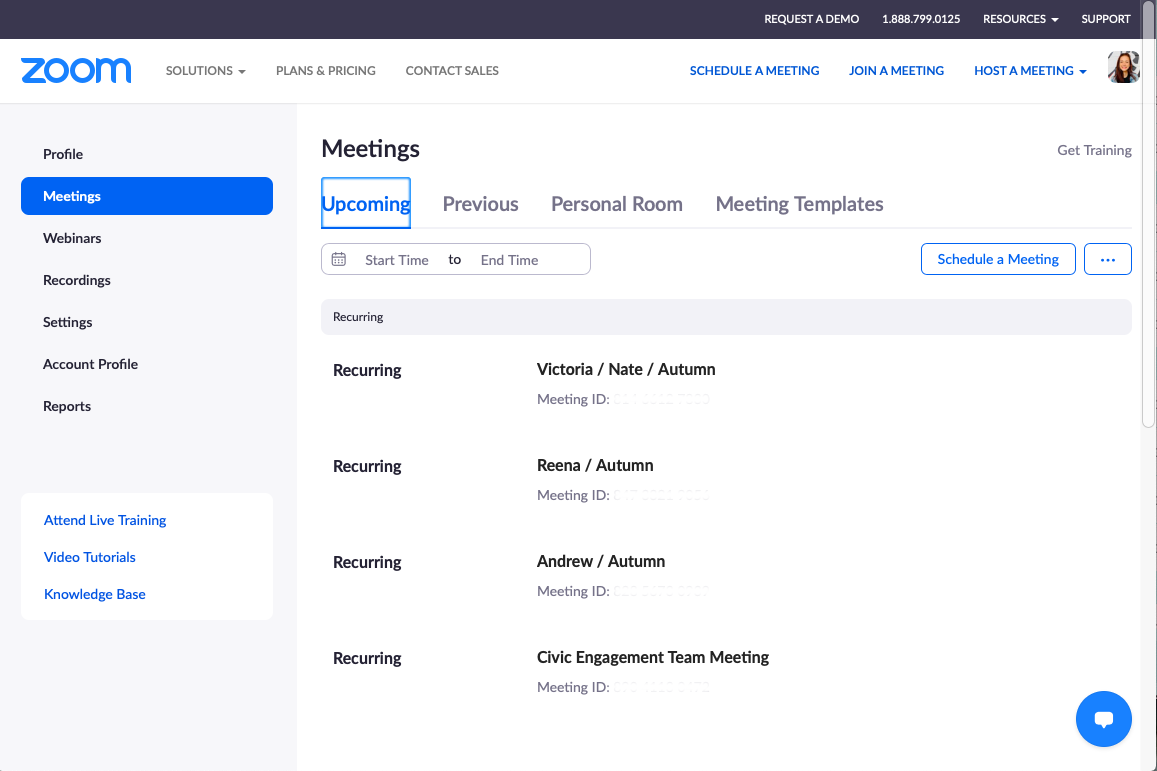This screenshot has height=771, width=1157.
Task: Switch to the Previous tab
Action: [480, 204]
